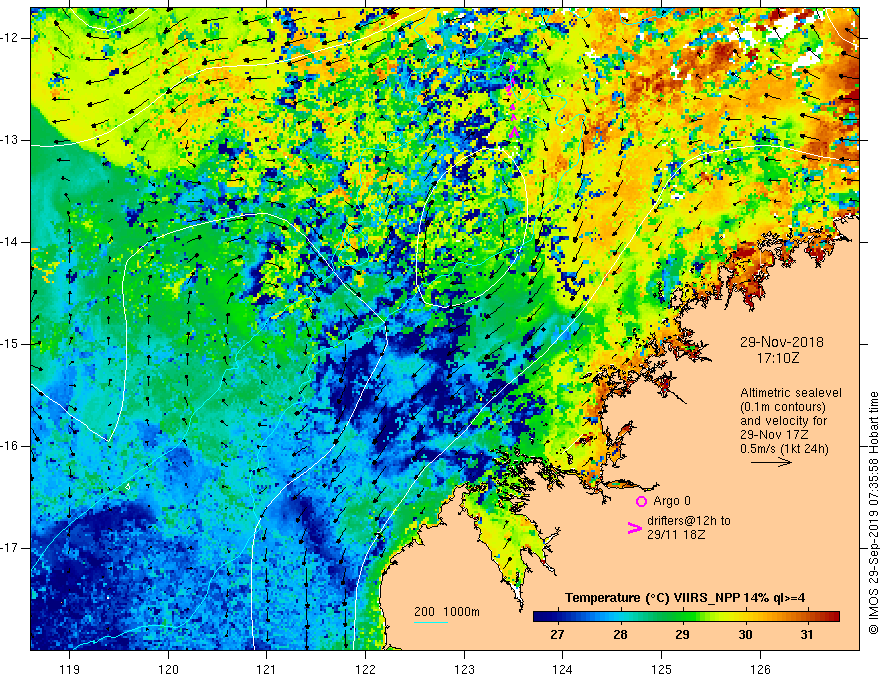Click longitude axis label 122
This screenshot has width=880, height=680.
point(365,669)
